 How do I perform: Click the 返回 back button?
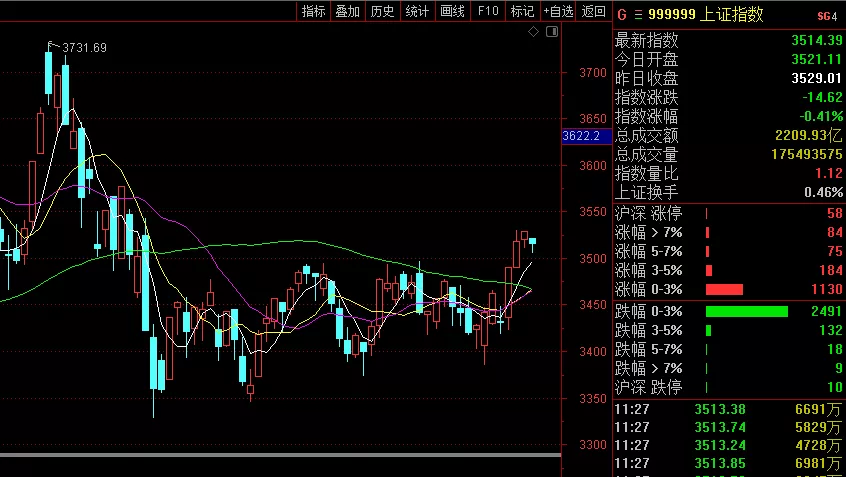click(x=593, y=11)
